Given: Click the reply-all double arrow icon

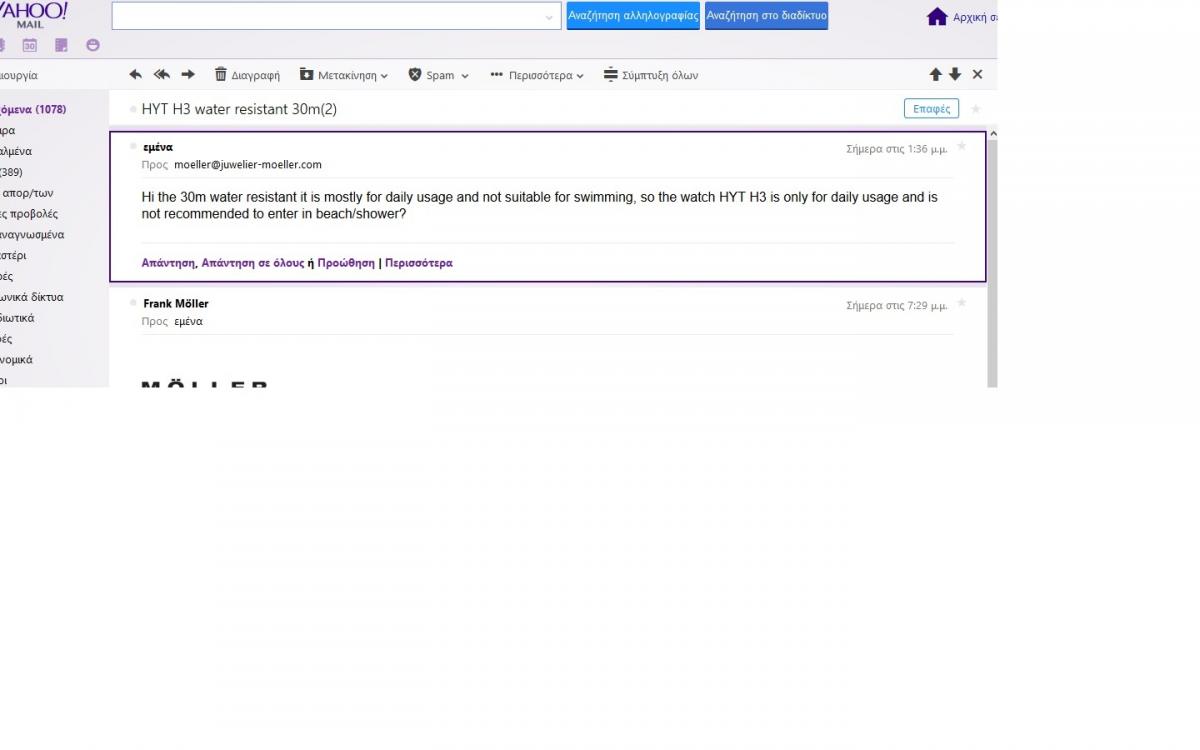Looking at the screenshot, I should 161,75.
